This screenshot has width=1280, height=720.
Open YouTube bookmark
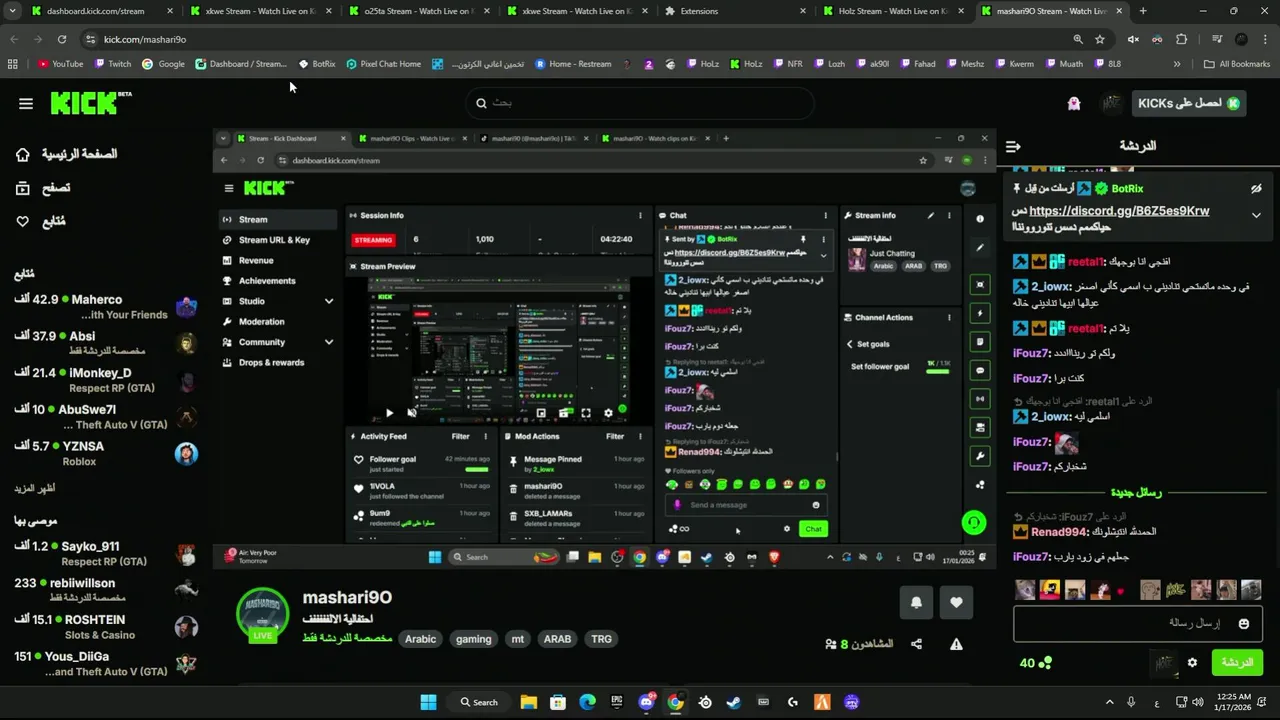[60, 64]
